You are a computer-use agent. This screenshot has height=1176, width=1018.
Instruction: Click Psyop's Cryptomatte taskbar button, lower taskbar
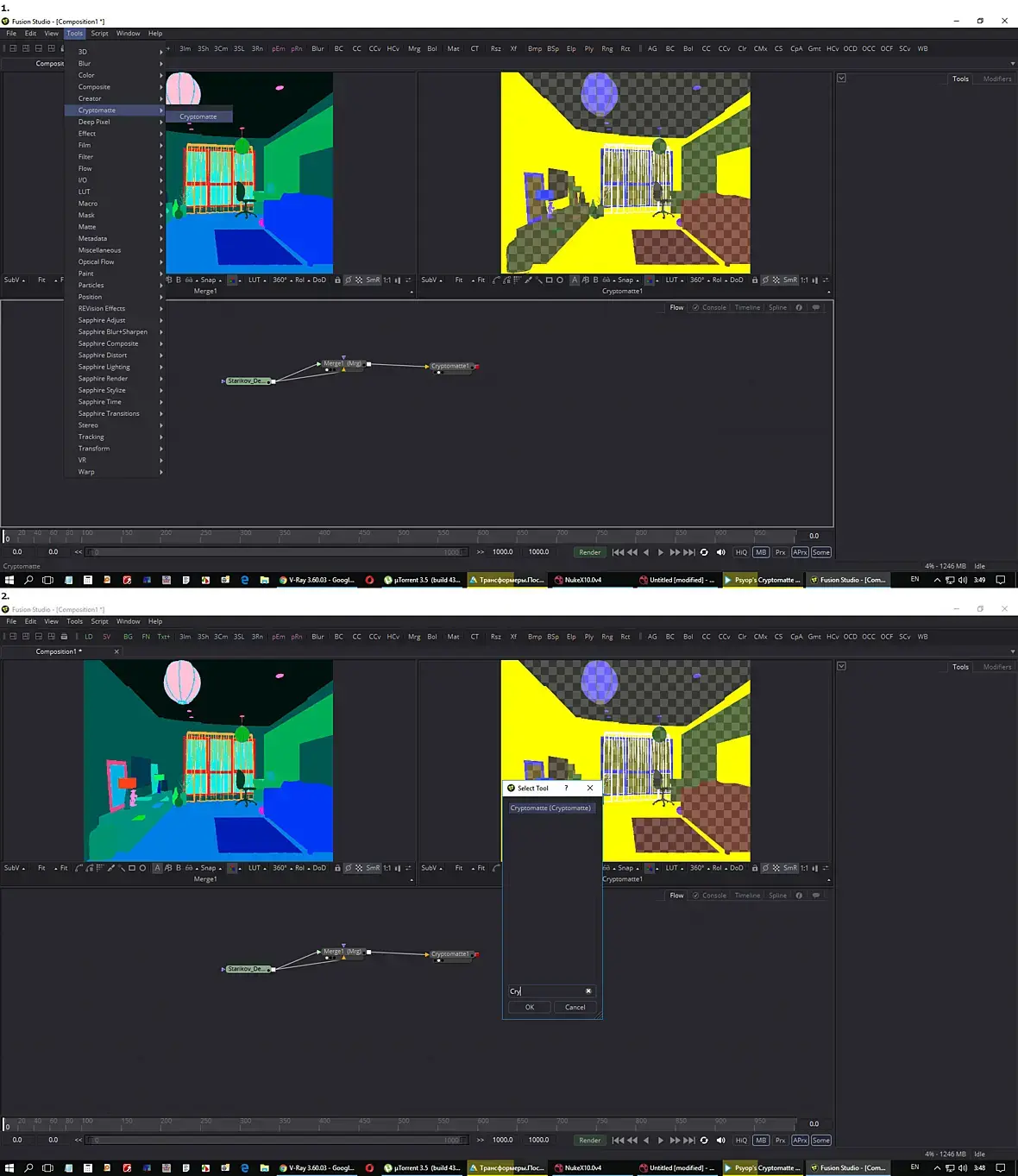(763, 1167)
